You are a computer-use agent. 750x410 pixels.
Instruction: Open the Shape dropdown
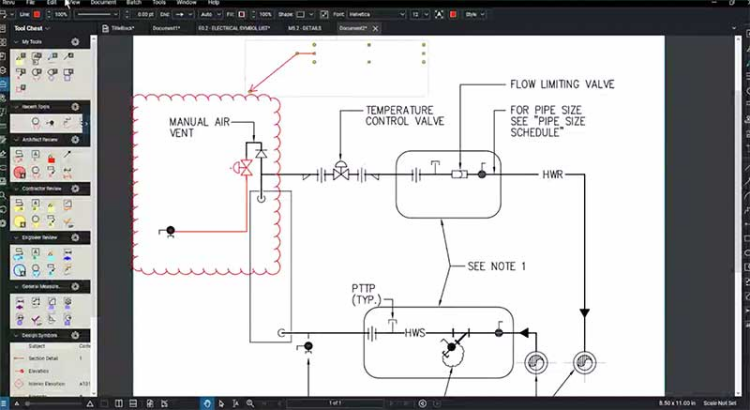click(305, 15)
